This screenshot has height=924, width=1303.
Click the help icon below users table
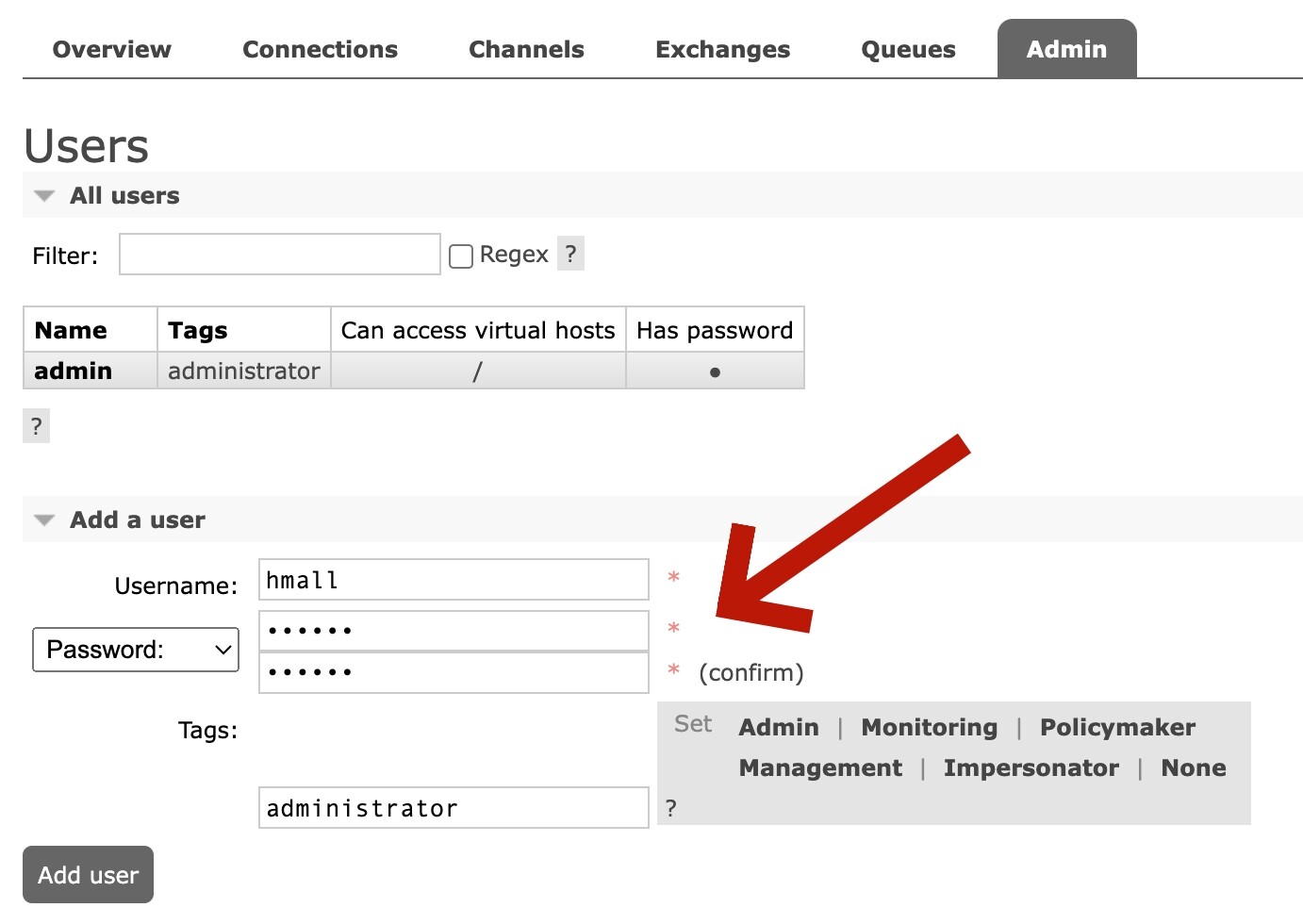[36, 426]
